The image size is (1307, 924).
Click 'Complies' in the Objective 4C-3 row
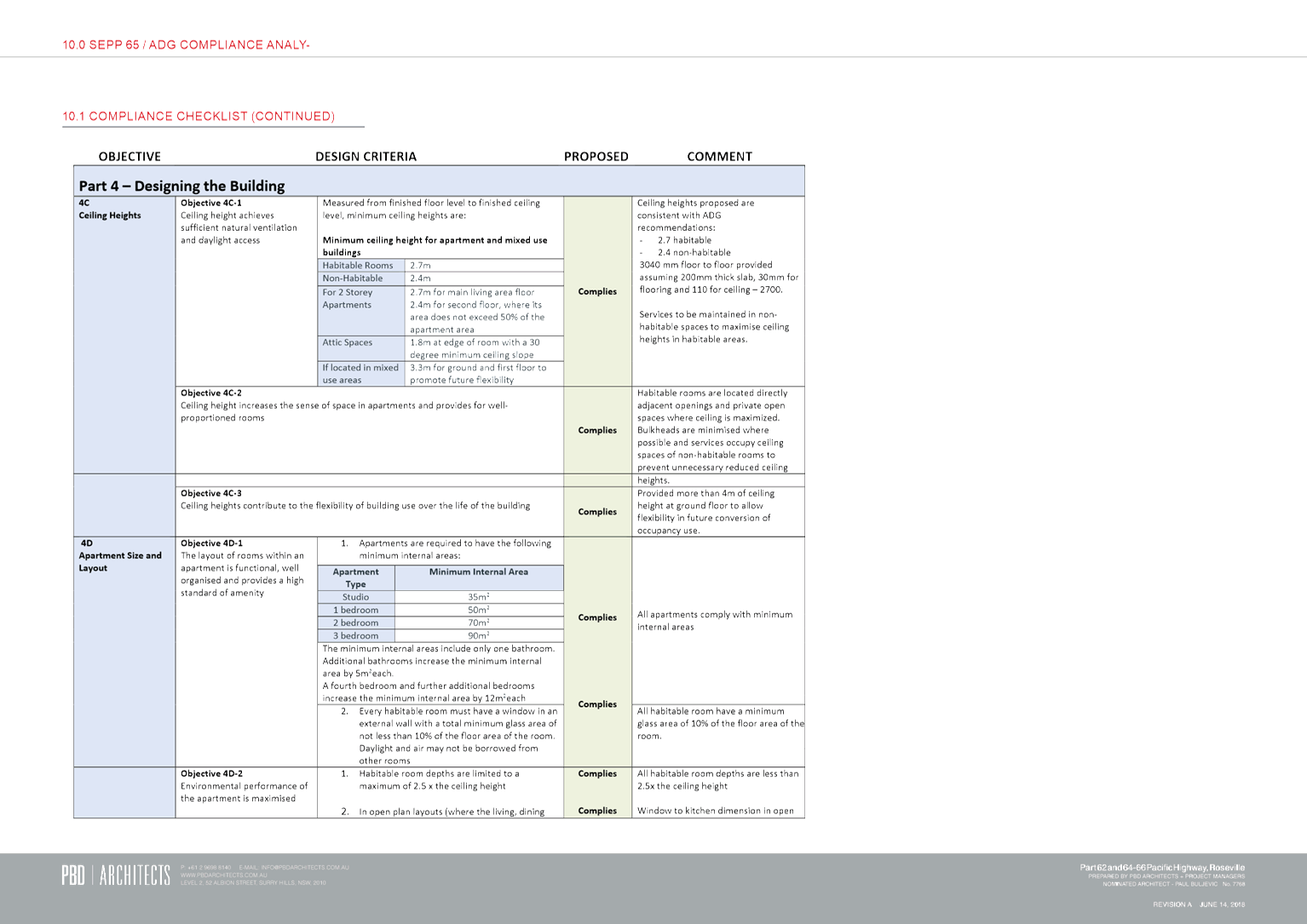(597, 512)
